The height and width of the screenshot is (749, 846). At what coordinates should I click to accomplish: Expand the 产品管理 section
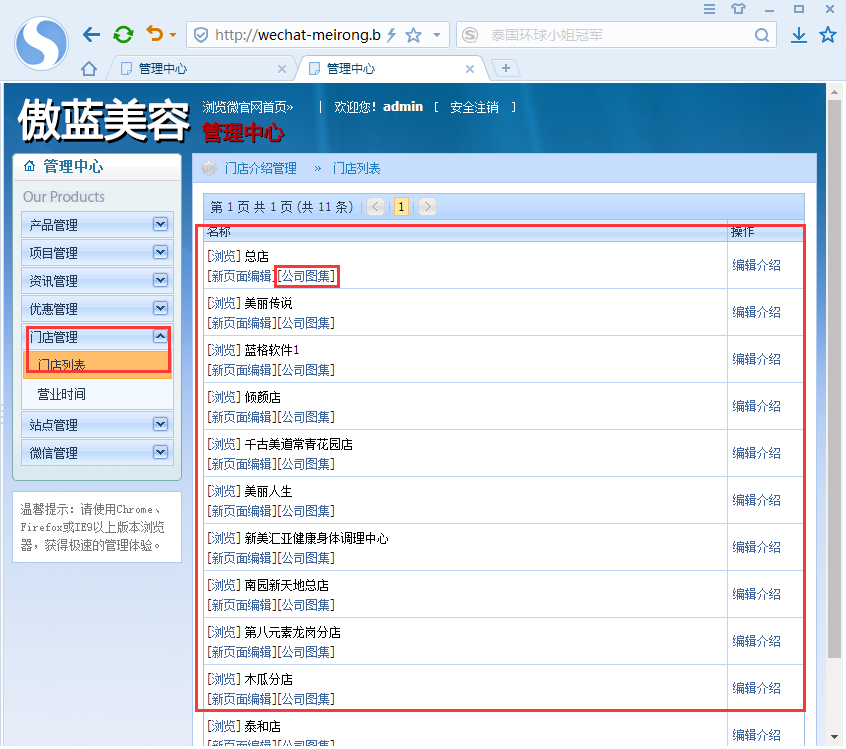coord(159,224)
